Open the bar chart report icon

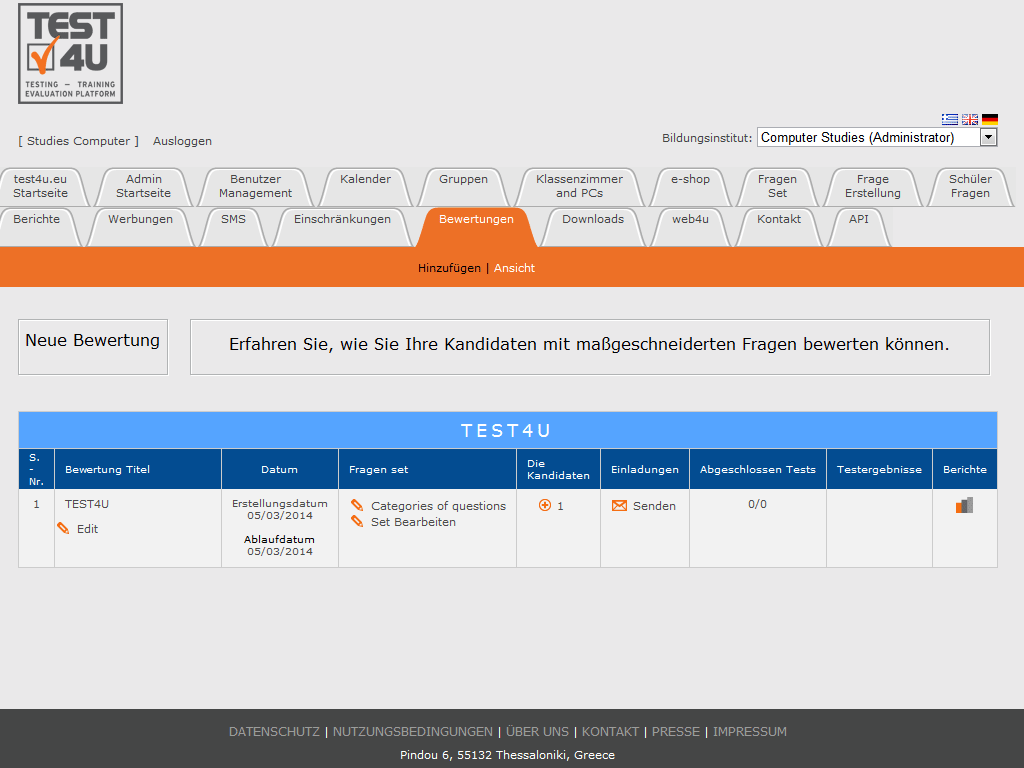pyautogui.click(x=965, y=505)
